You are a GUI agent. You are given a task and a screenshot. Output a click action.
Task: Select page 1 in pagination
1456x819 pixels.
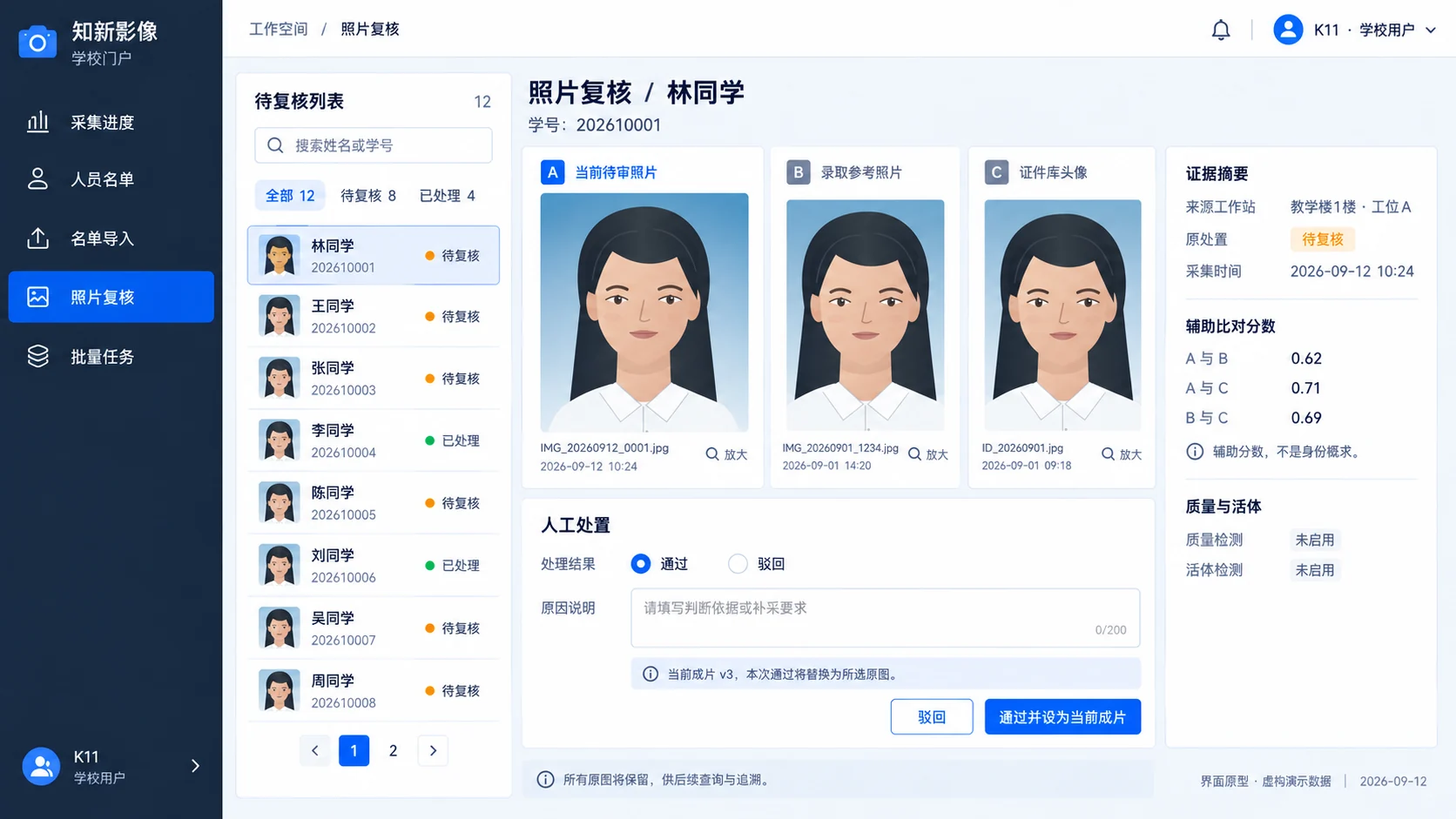(x=354, y=750)
